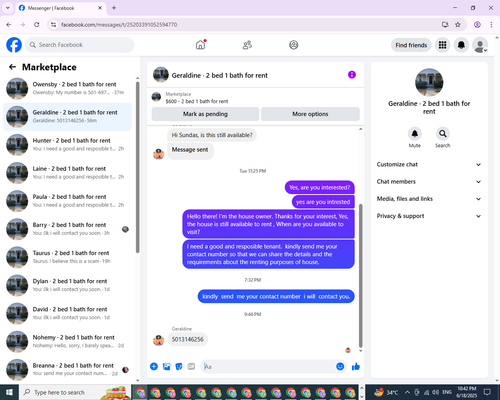The height and width of the screenshot is (400, 500).
Task: Open the weather widget showing 34°C
Action: [x=386, y=392]
